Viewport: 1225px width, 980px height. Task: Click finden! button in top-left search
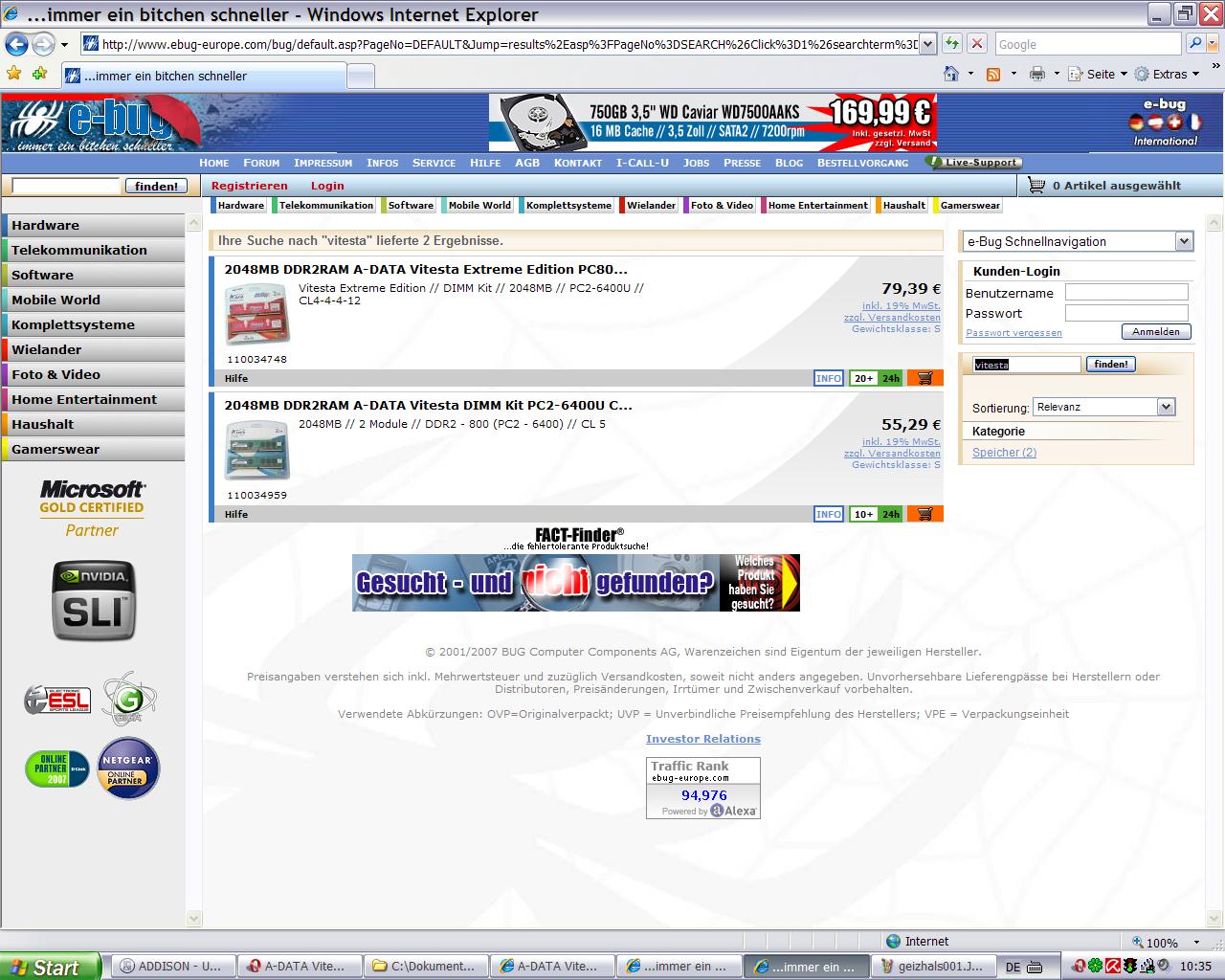156,187
